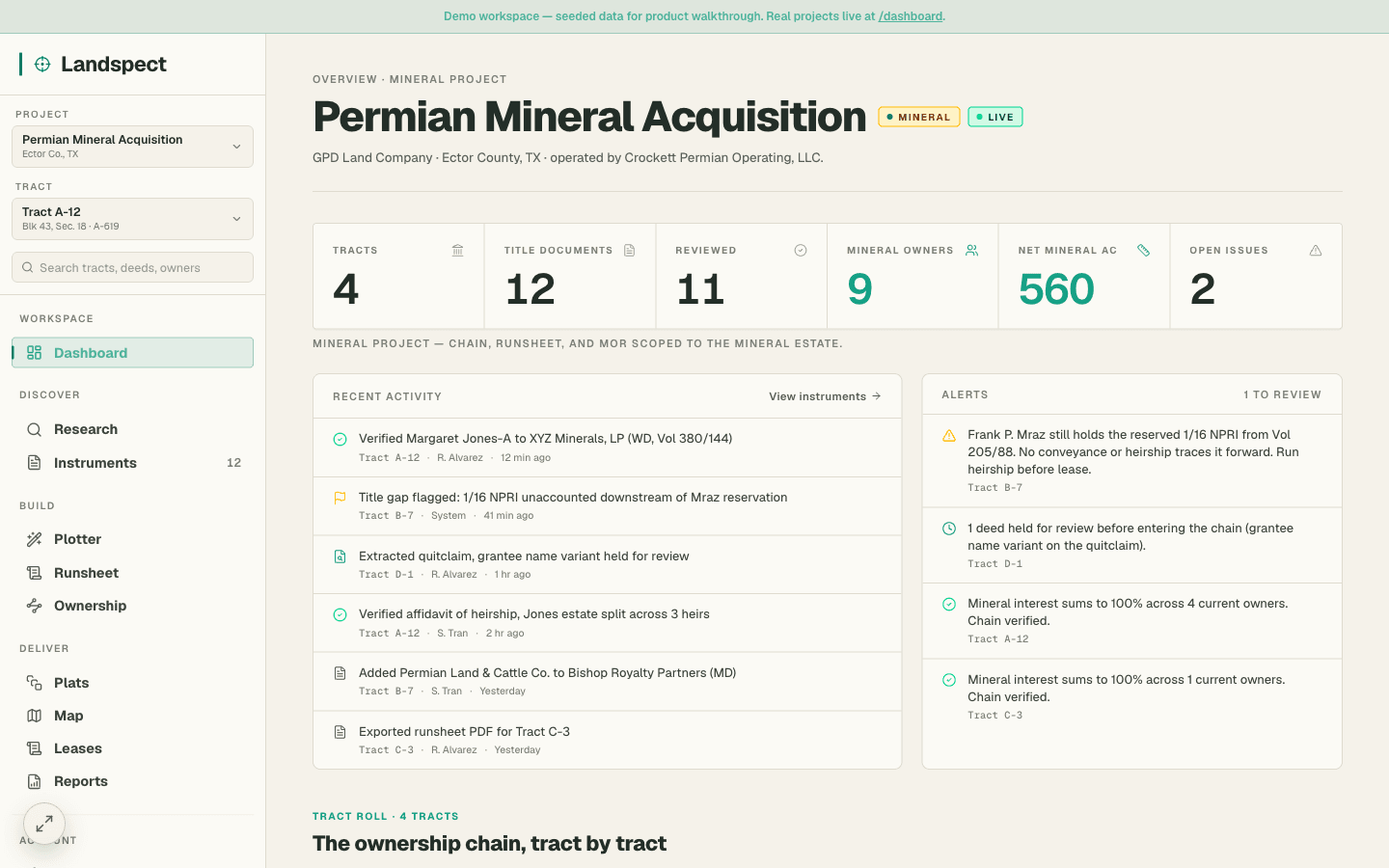Click the Open Issues card showing 2
Image resolution: width=1389 pixels, height=868 pixels.
click(1256, 277)
